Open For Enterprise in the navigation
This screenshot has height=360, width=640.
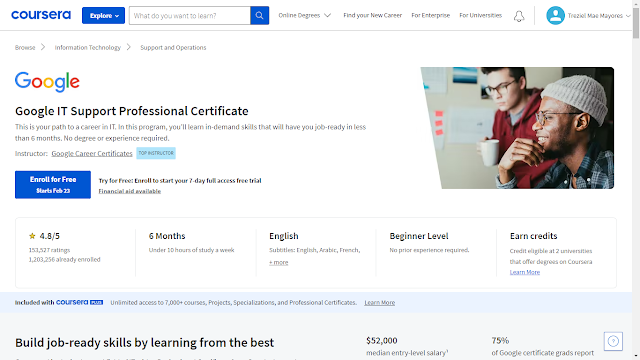[x=431, y=16]
